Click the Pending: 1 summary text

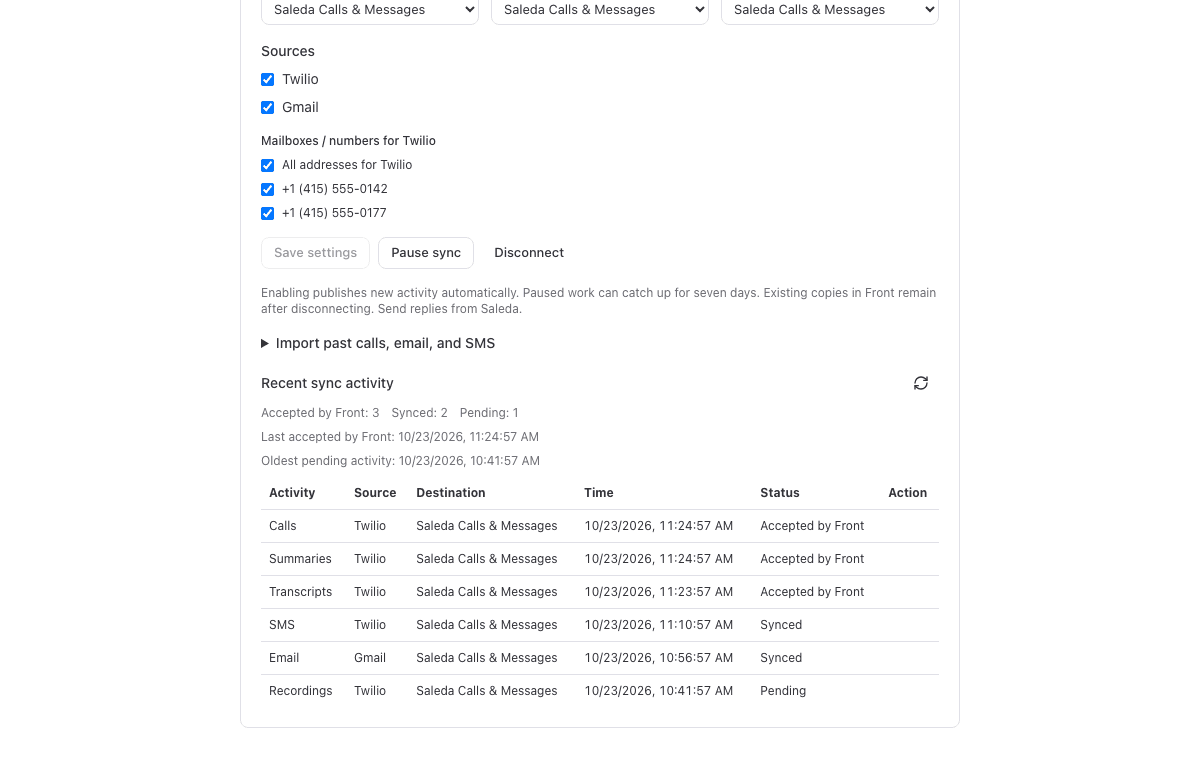pyautogui.click(x=489, y=413)
